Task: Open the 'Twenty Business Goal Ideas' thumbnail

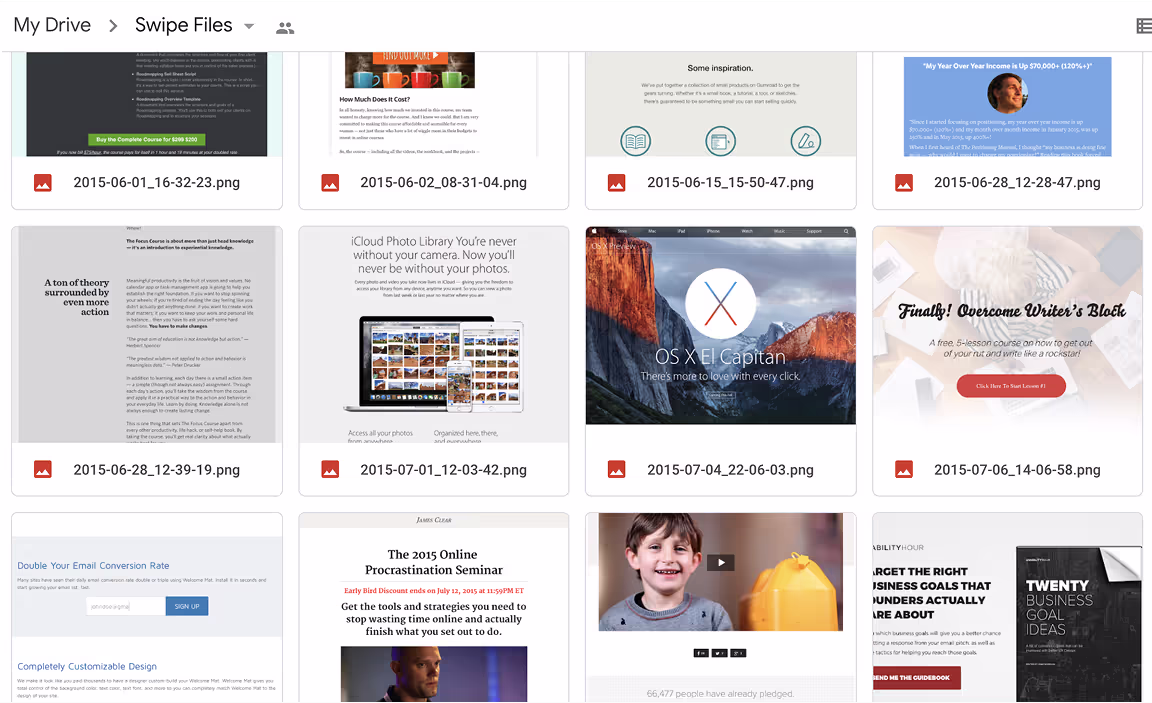Action: 1007,608
